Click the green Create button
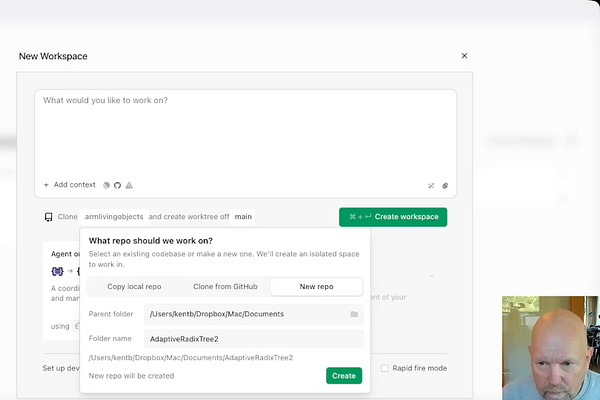This screenshot has width=600, height=400. click(344, 376)
